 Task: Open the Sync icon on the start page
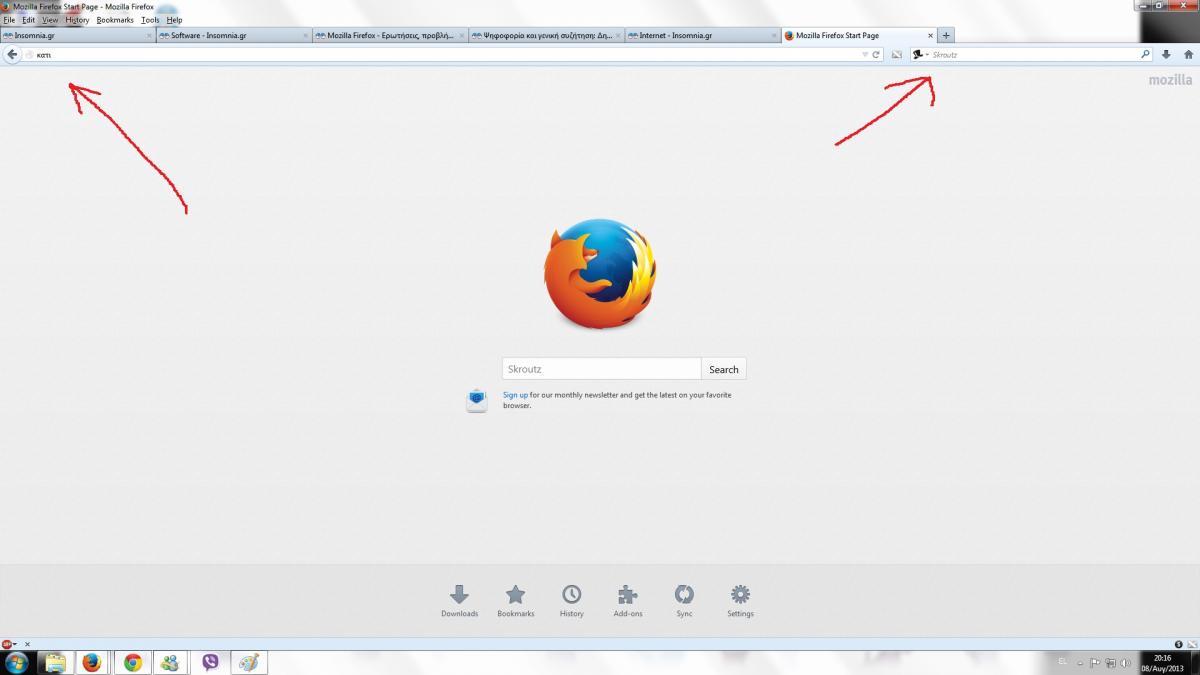coord(684,600)
